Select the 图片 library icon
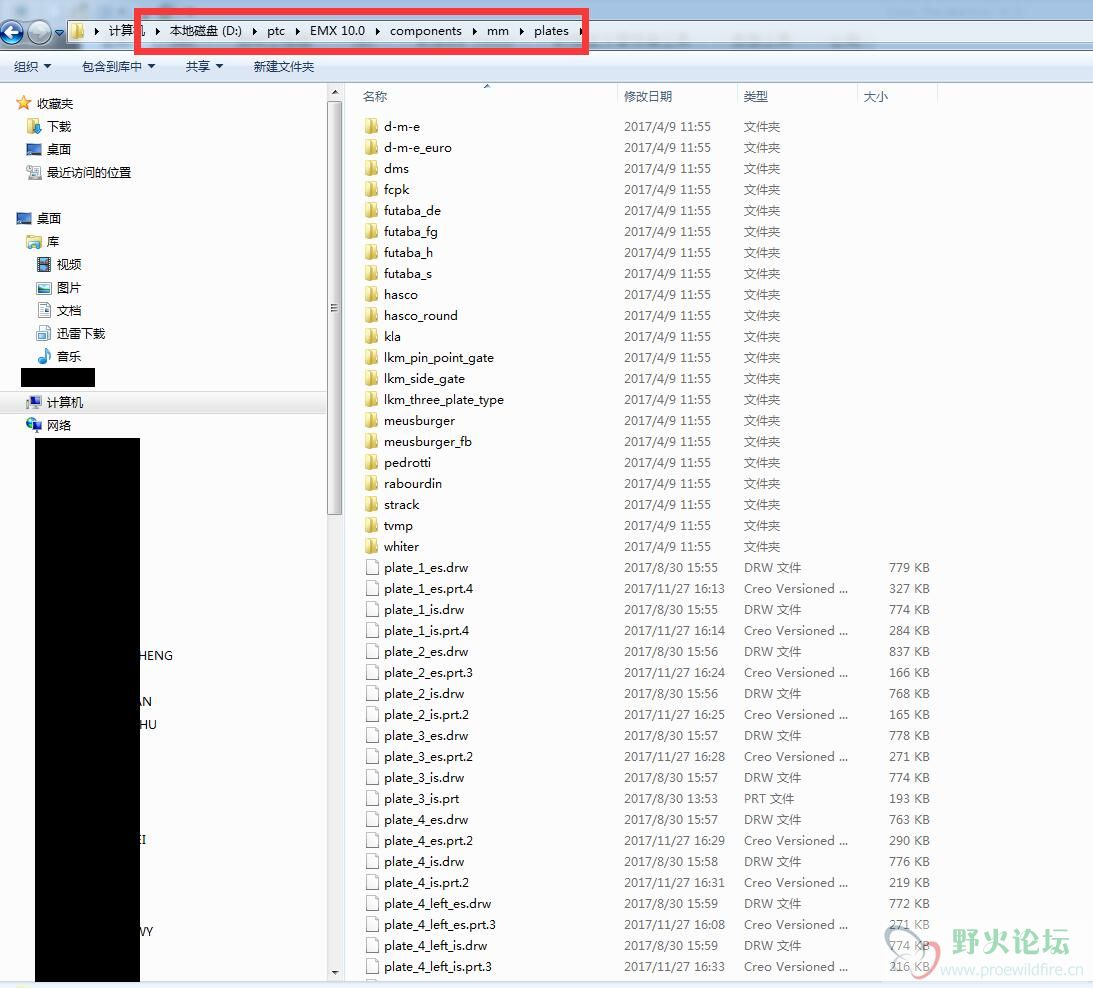Viewport: 1093px width, 988px height. click(44, 287)
